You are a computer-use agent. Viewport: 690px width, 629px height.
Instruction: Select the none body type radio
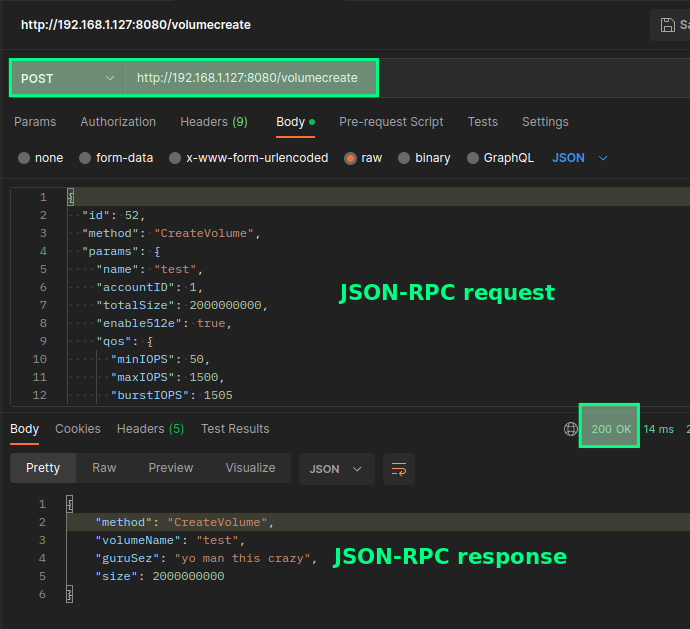tap(24, 158)
